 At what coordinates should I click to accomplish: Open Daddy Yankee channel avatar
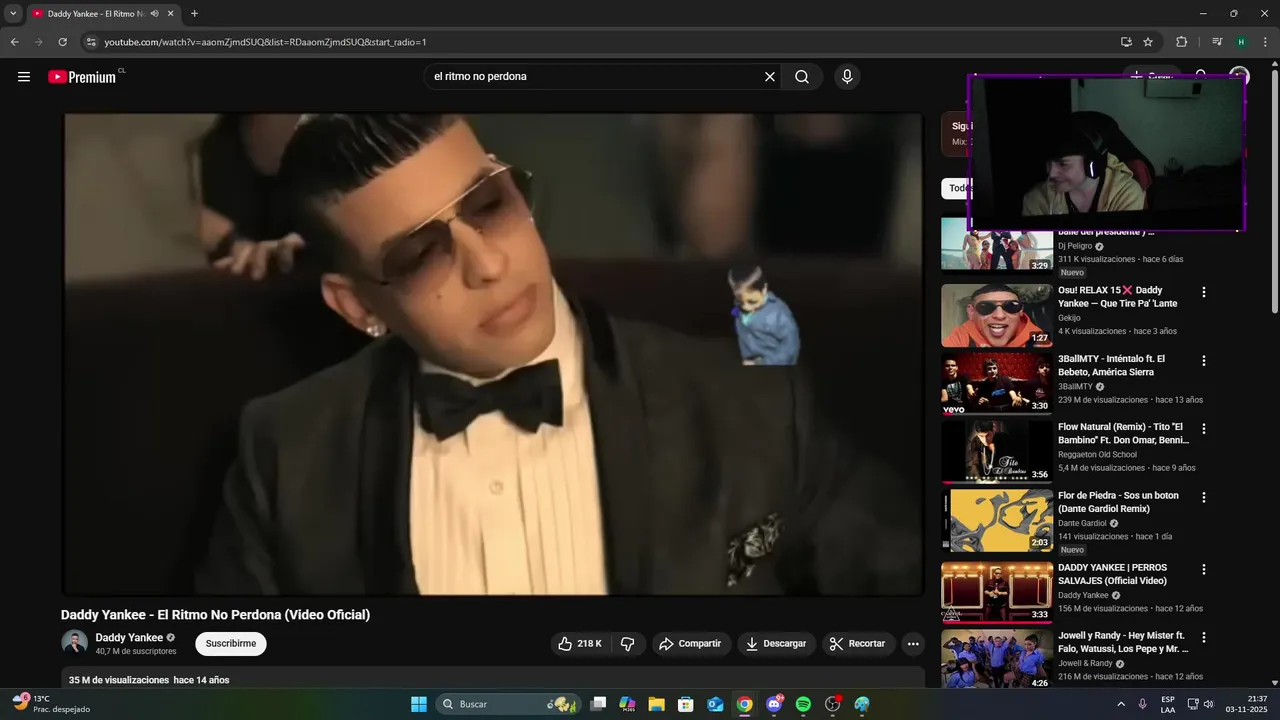(74, 643)
